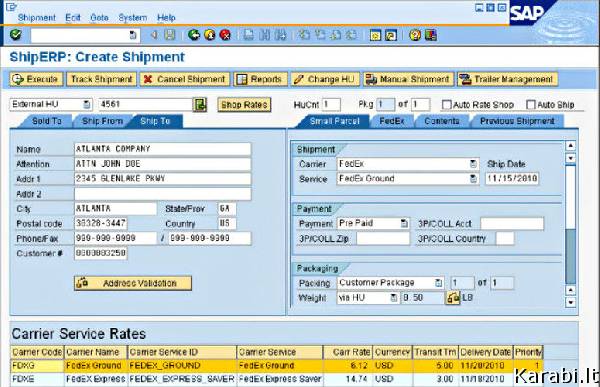The width and height of the screenshot is (600, 387).
Task: Click the Last Page icon
Action: point(351,35)
